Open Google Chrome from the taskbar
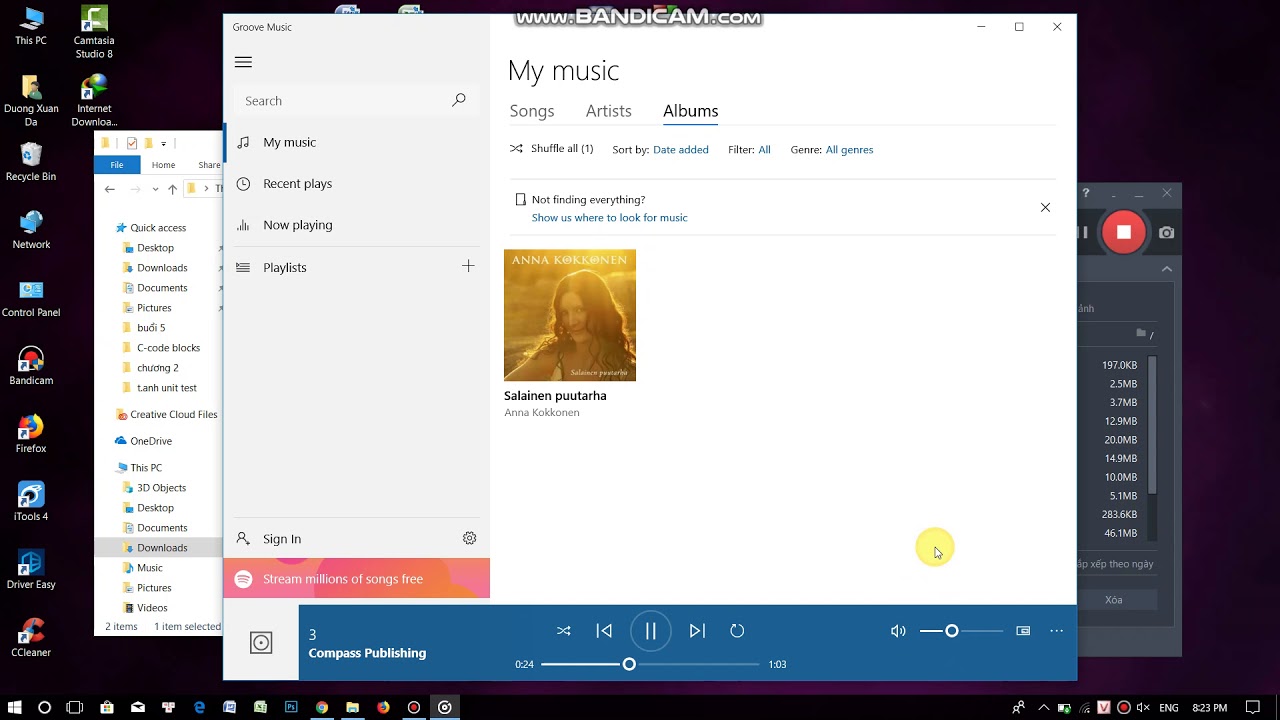1280x720 pixels. 322,707
